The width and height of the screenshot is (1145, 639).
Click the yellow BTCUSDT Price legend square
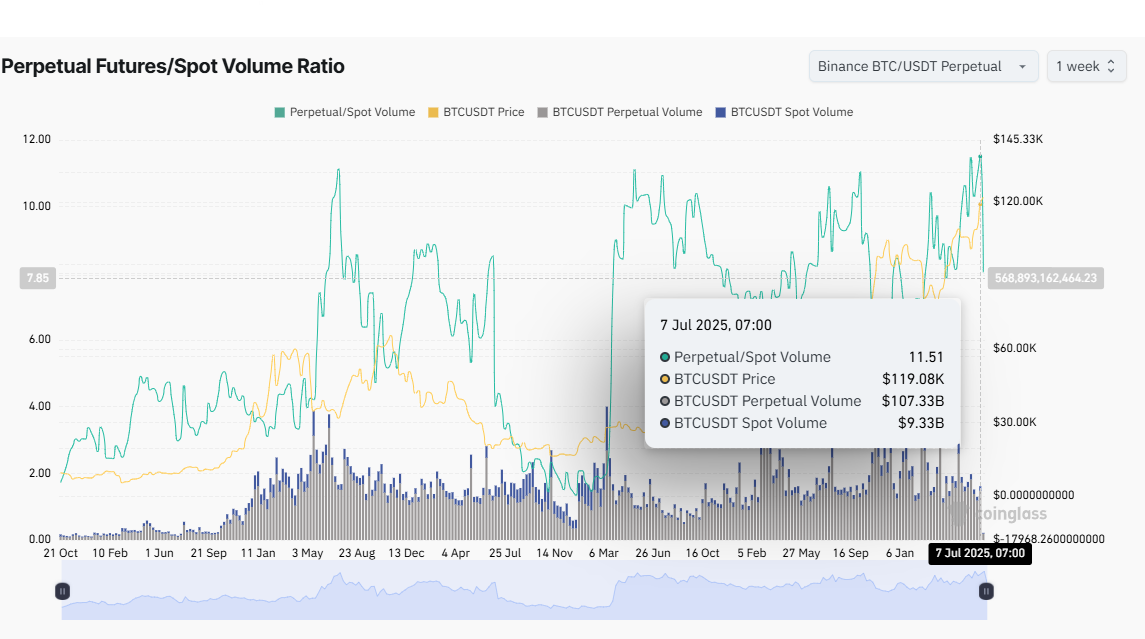[433, 112]
